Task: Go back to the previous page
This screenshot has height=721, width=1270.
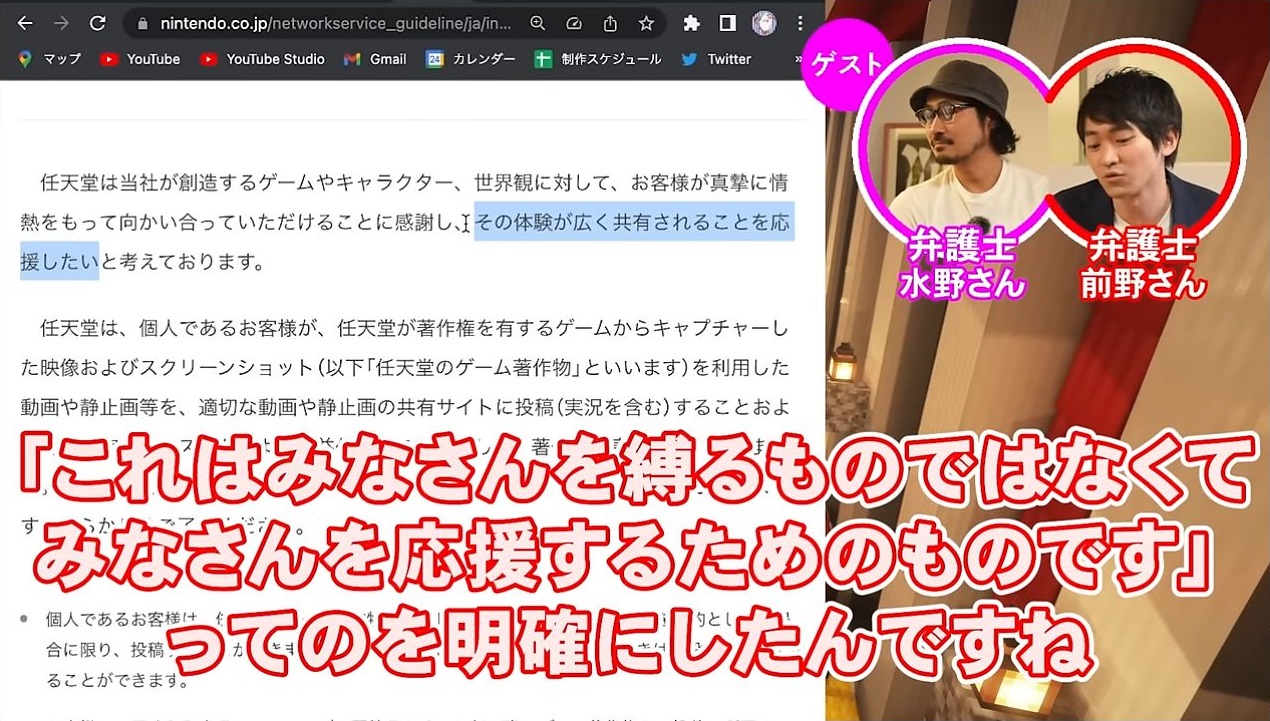Action: [25, 23]
